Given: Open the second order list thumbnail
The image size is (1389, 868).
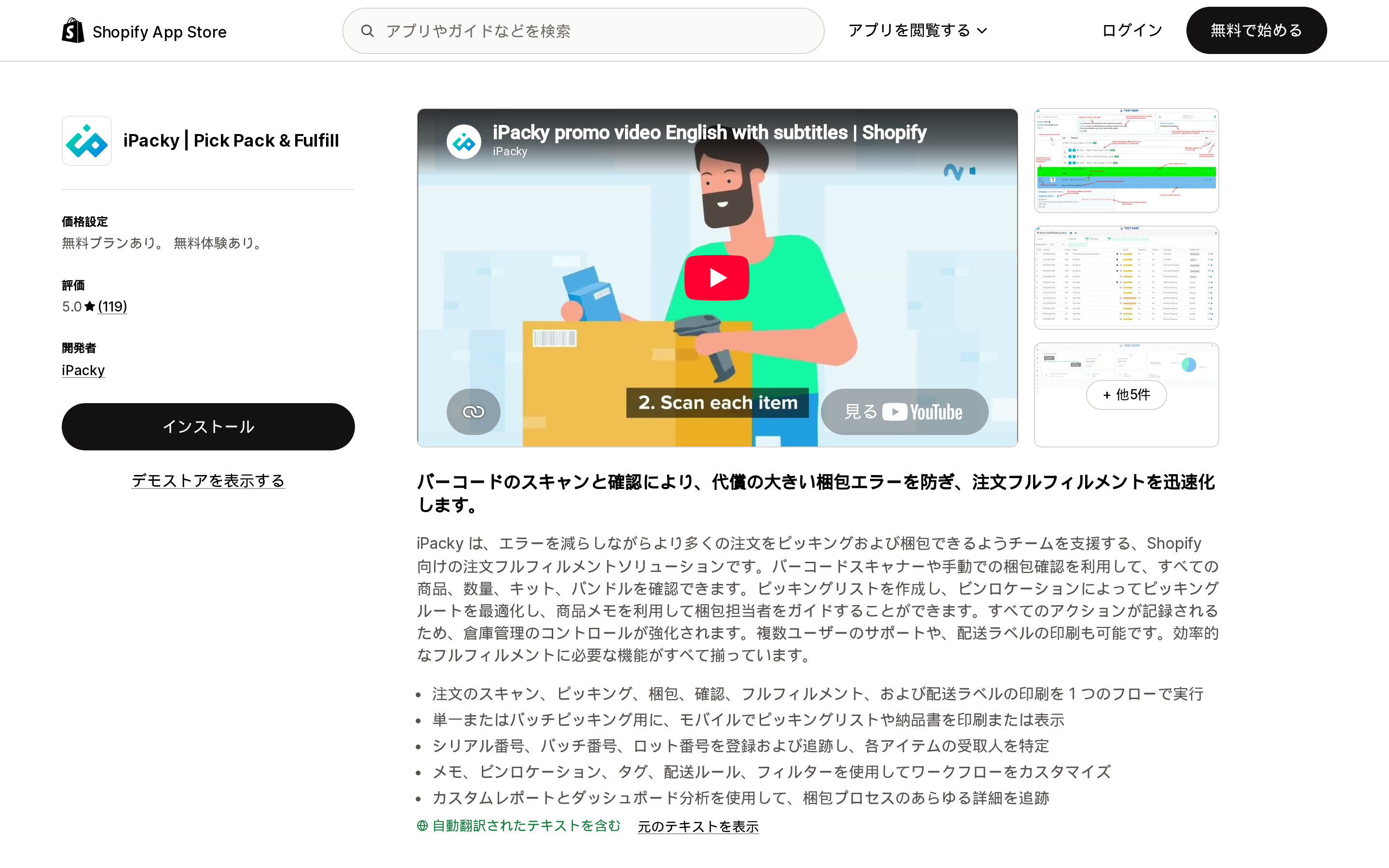Looking at the screenshot, I should click(1126, 278).
